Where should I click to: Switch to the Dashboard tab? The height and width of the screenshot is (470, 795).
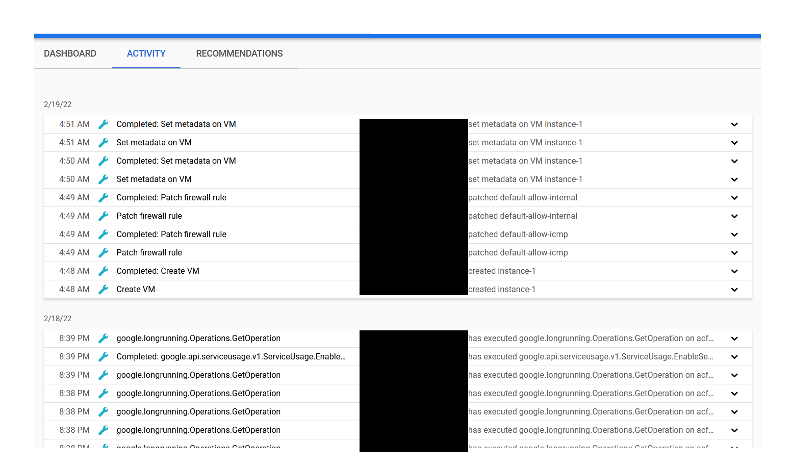[x=70, y=54]
